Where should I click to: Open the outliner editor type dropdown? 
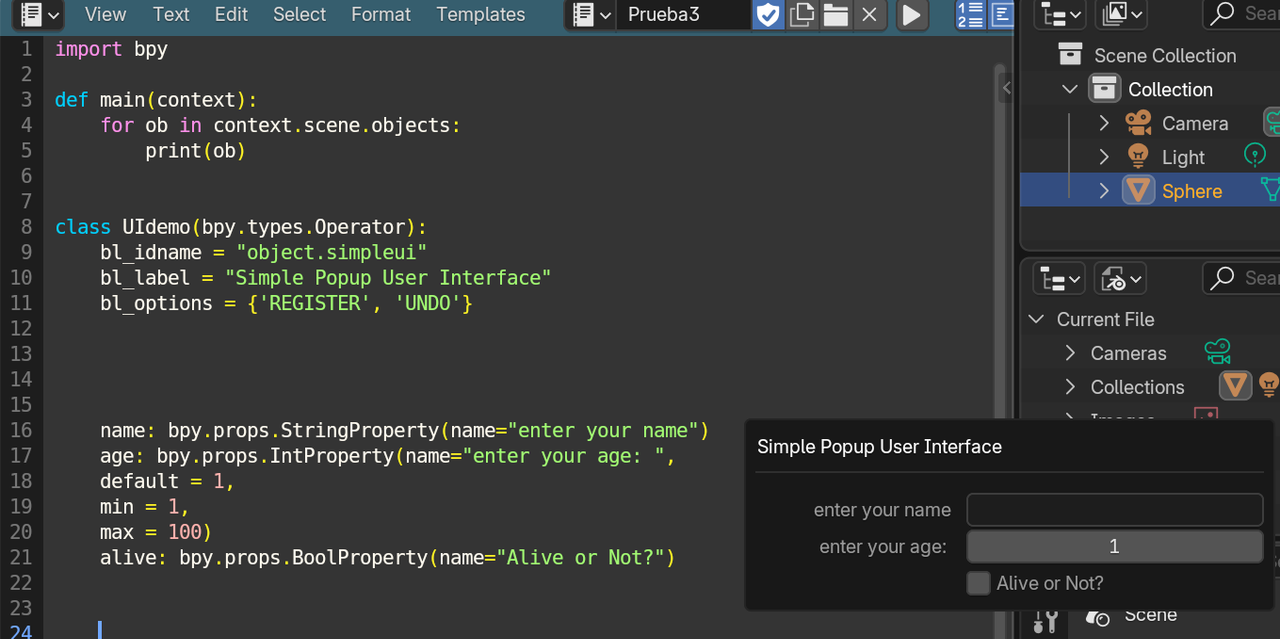[1061, 14]
